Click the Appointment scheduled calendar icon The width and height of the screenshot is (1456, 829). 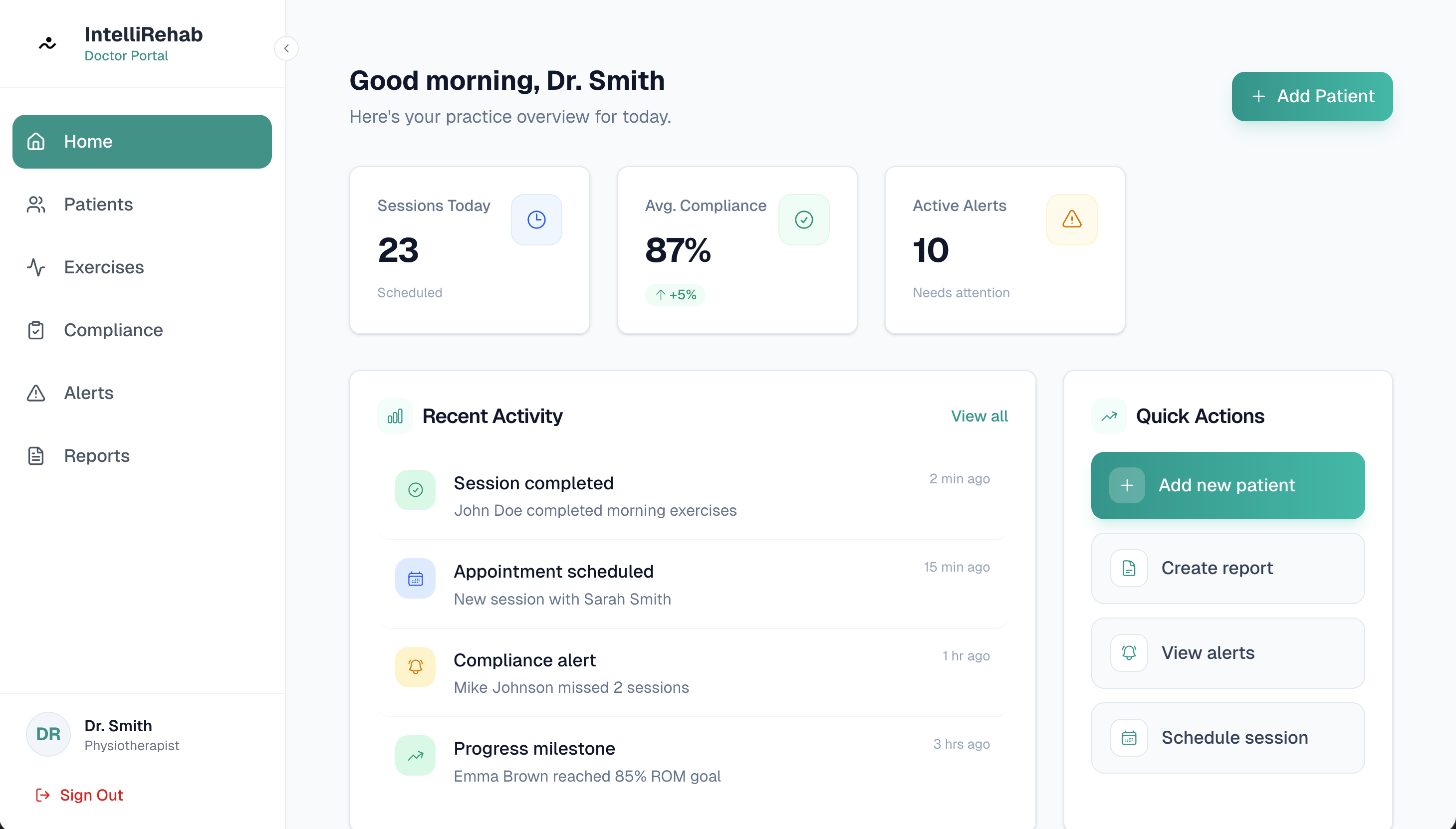[x=415, y=579]
